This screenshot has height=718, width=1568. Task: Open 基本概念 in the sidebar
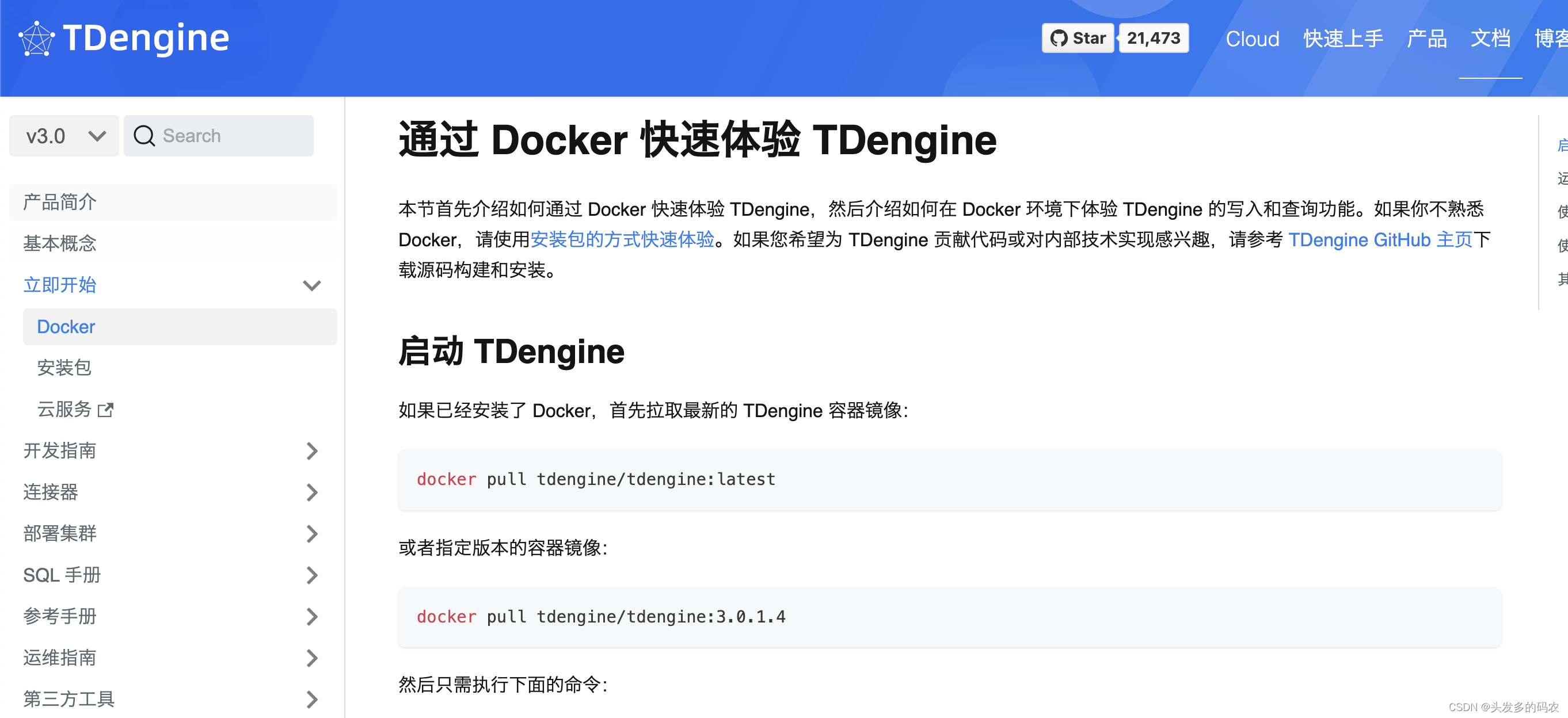173,243
